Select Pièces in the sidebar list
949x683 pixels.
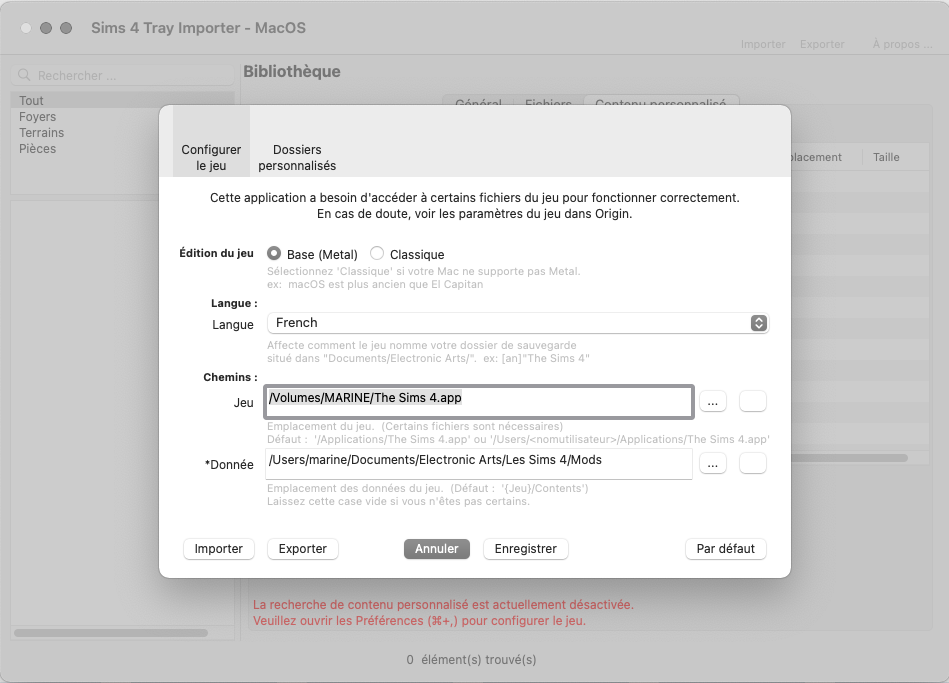pos(123,149)
